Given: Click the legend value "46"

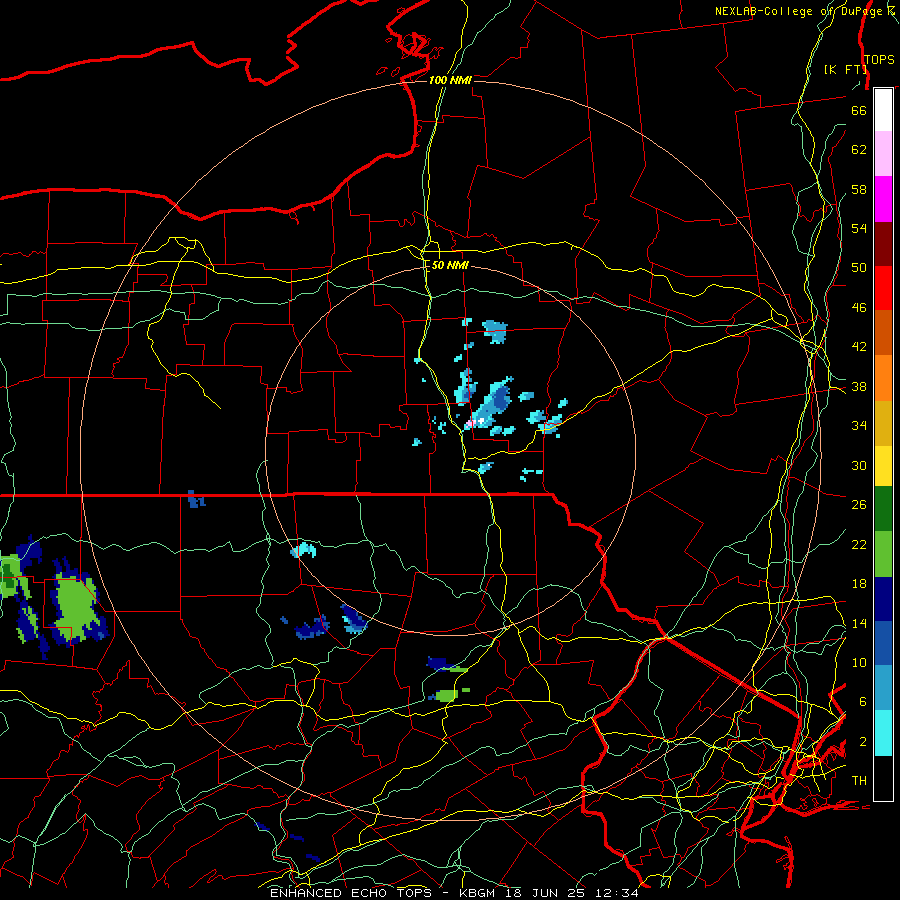Looking at the screenshot, I should 859,308.
